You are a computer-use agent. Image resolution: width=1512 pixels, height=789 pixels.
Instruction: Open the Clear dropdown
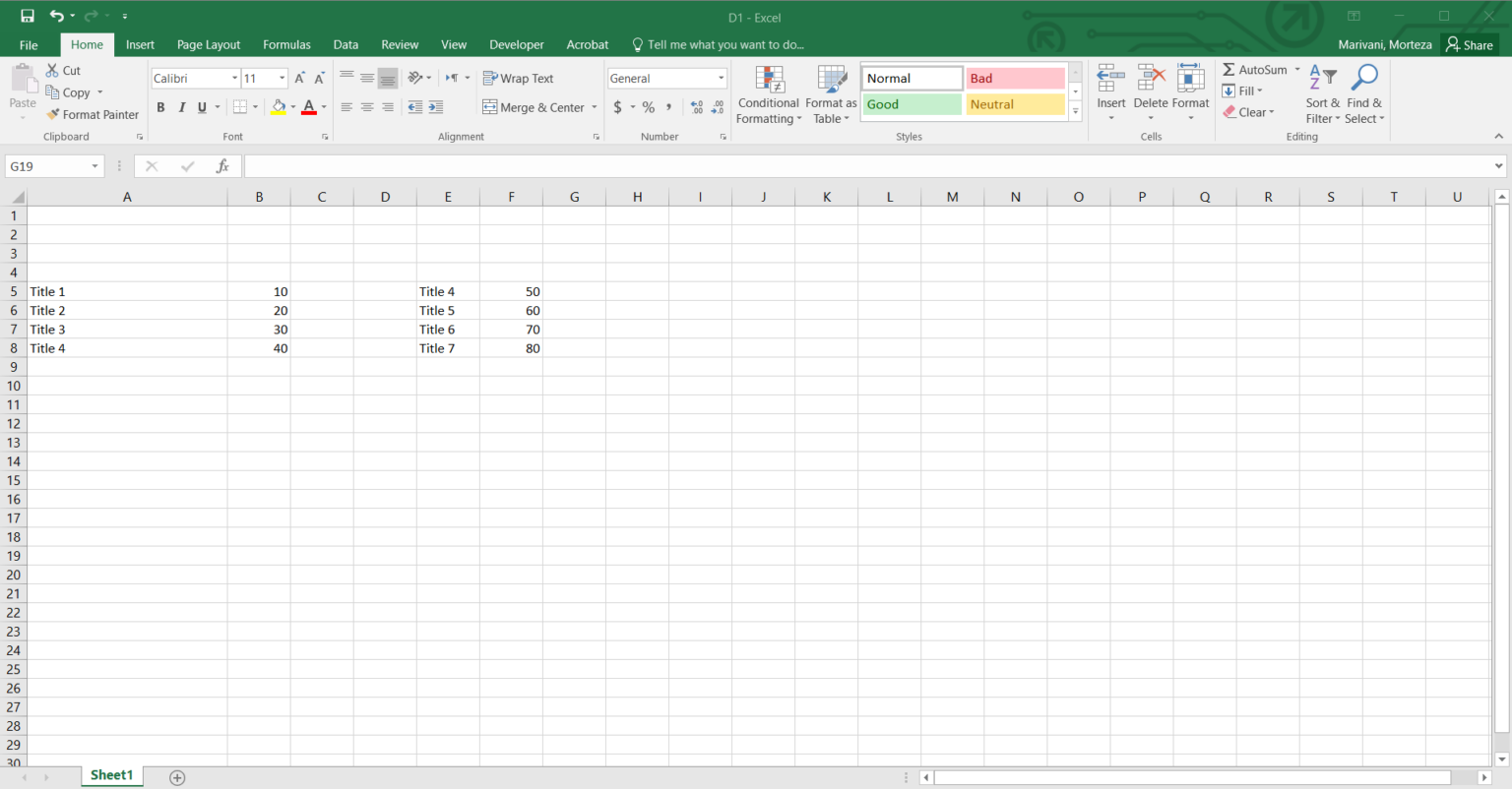click(x=1248, y=112)
